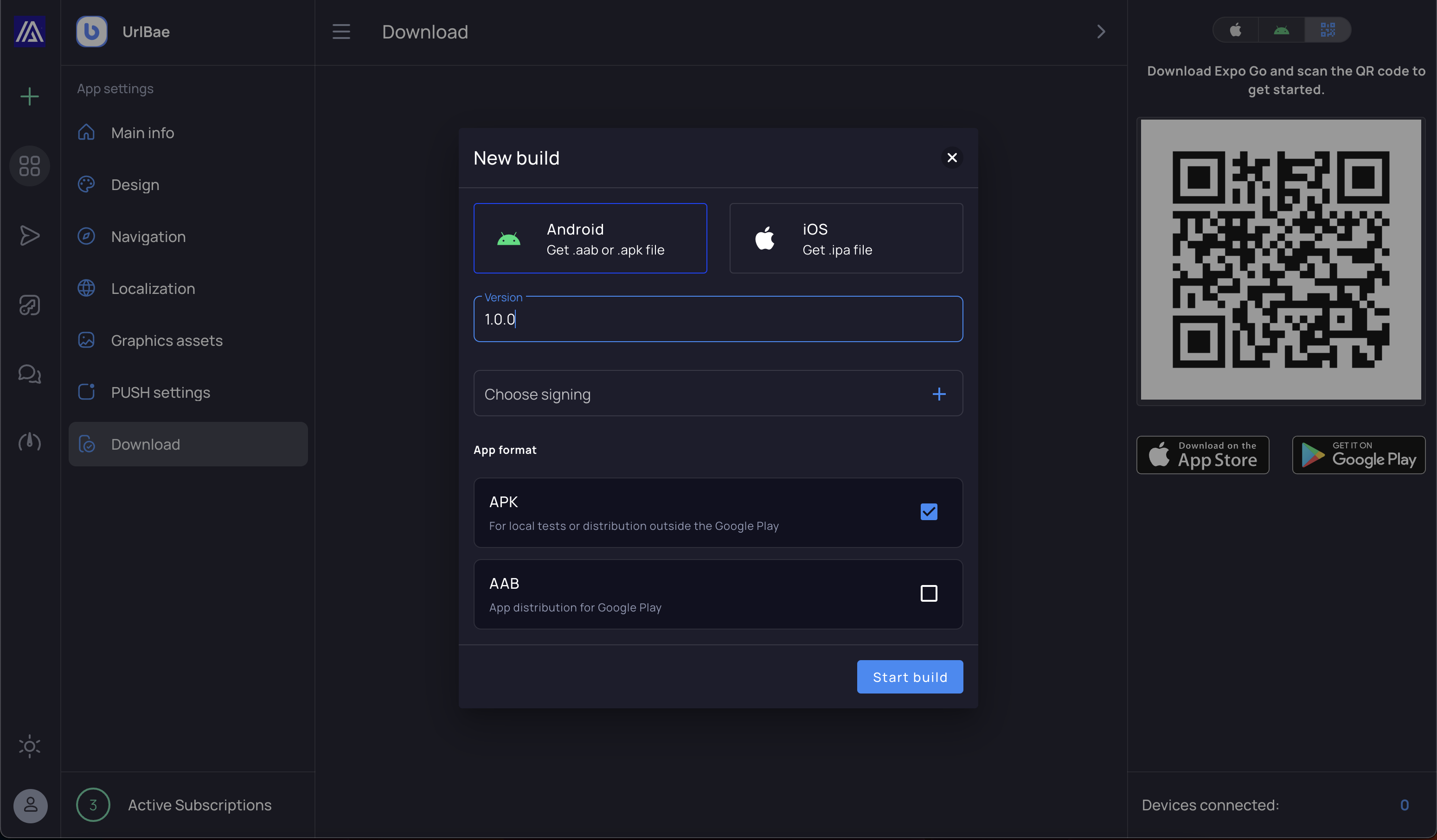Open the four-squares dashboard icon in the left rail
Screen dimensions: 1437x840
(x=30, y=166)
